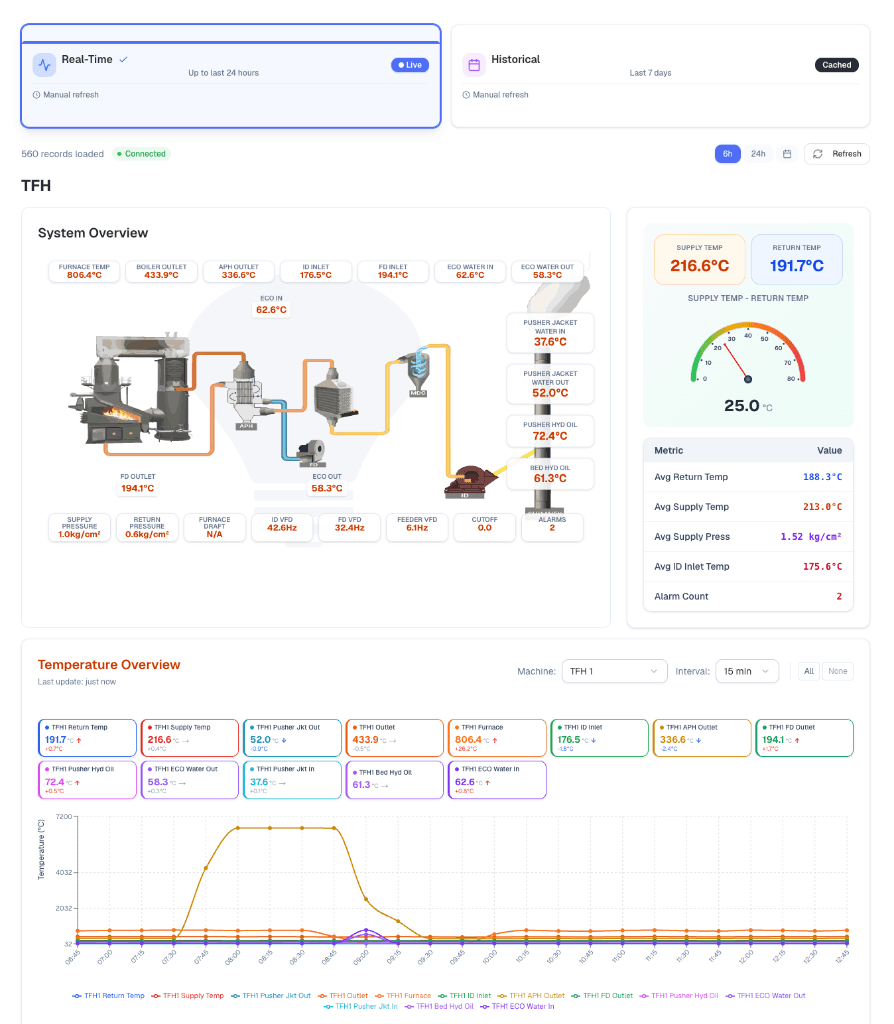Toggle TFH1 Supply Temp series card

click(x=190, y=738)
